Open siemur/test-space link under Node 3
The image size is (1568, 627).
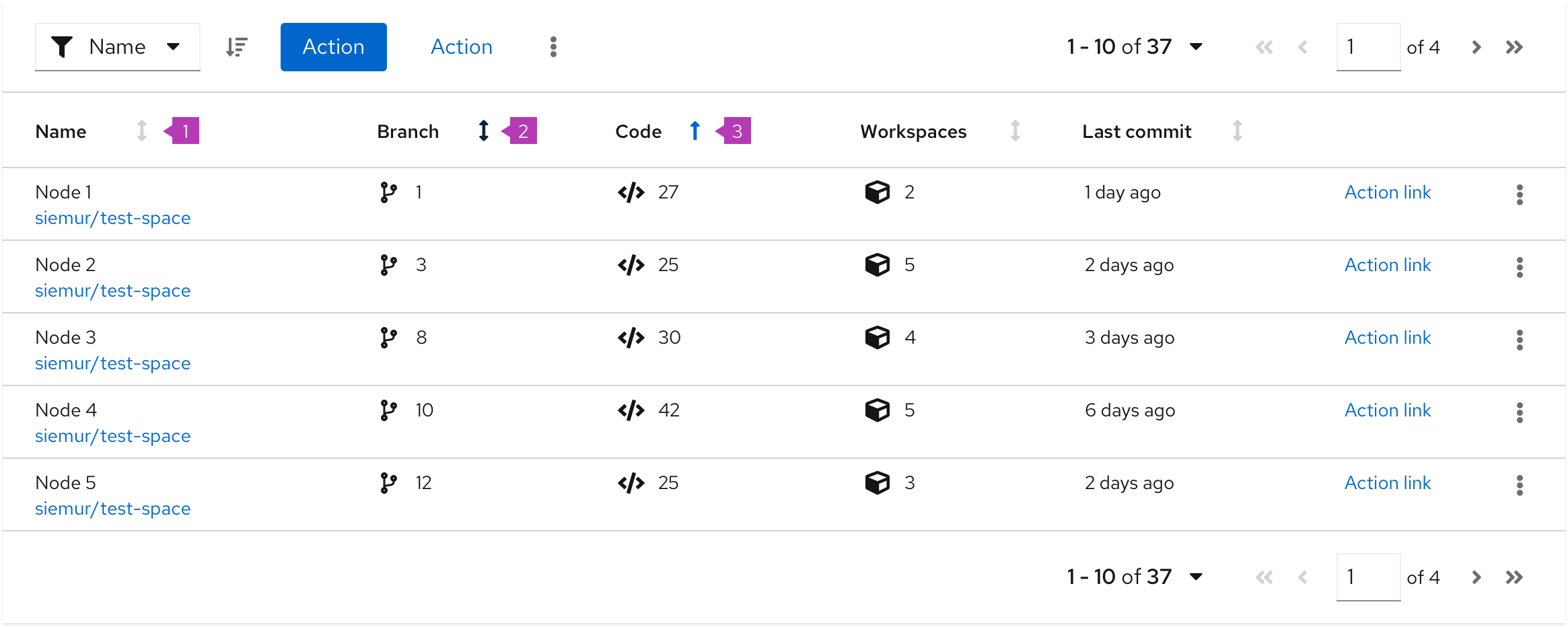pos(113,363)
